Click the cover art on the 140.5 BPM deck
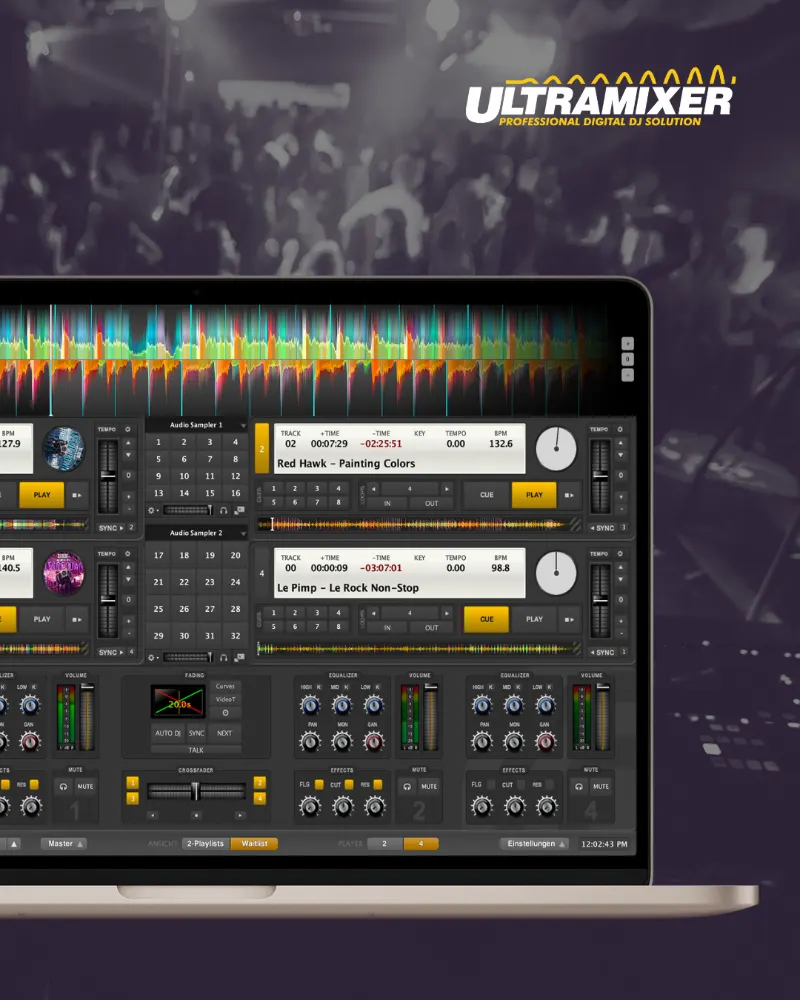800x1000 pixels. click(x=64, y=573)
